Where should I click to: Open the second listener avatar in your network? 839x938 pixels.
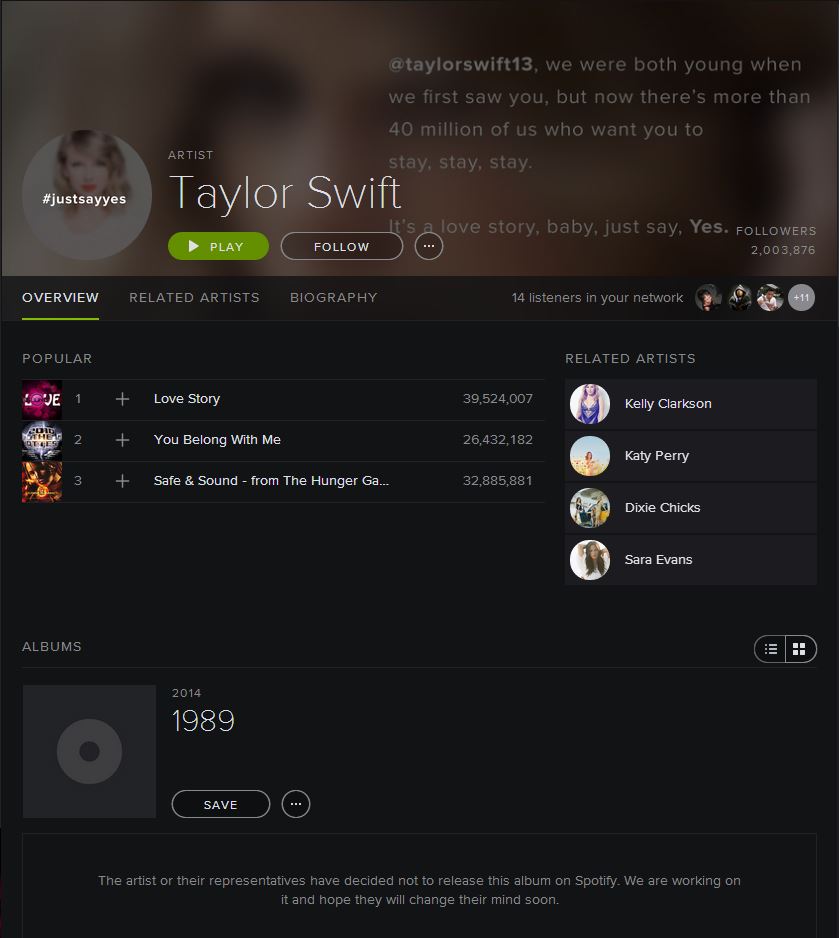[x=740, y=297]
